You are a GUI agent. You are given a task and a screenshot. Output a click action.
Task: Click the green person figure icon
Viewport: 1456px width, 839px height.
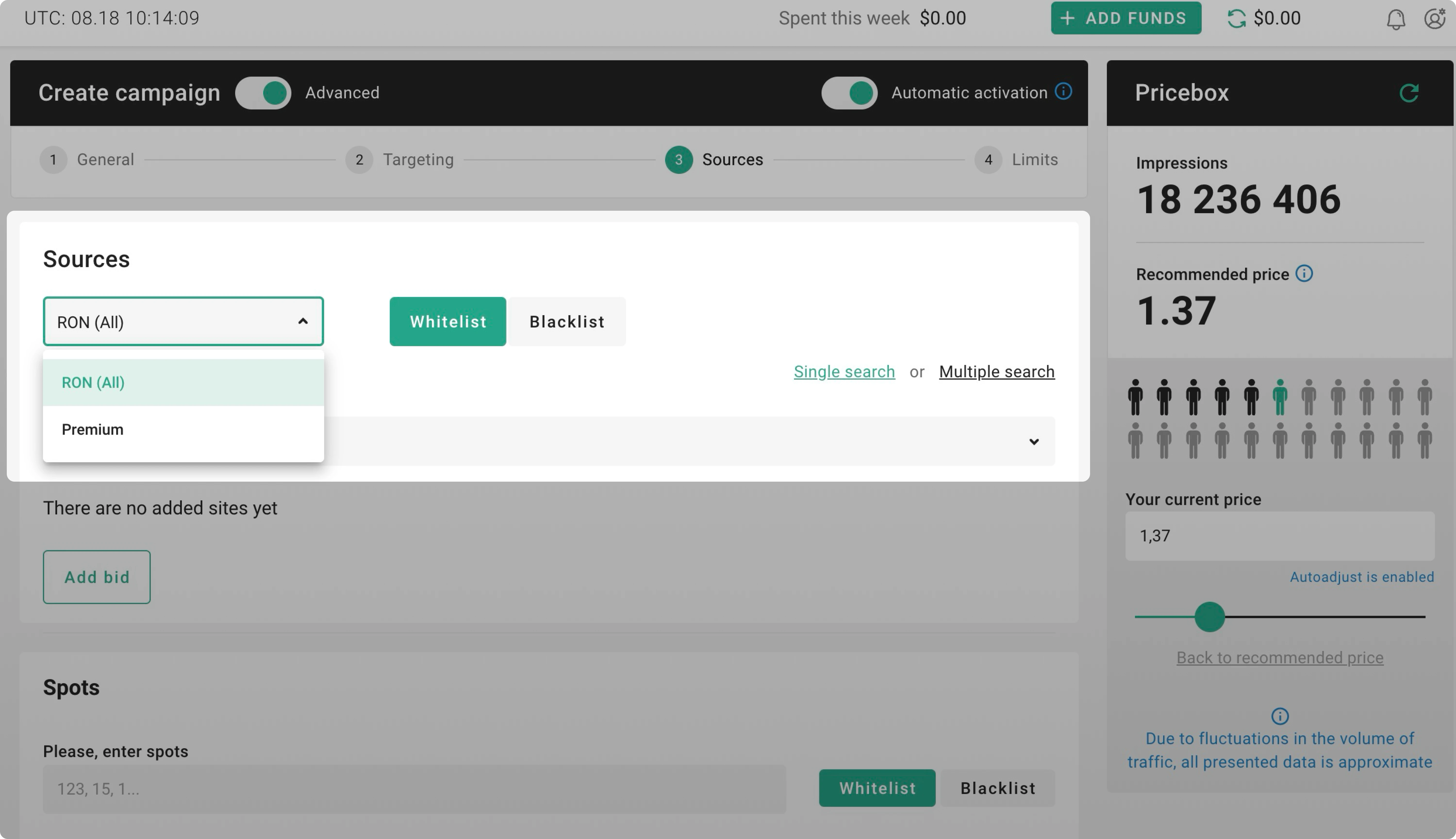pyautogui.click(x=1280, y=397)
